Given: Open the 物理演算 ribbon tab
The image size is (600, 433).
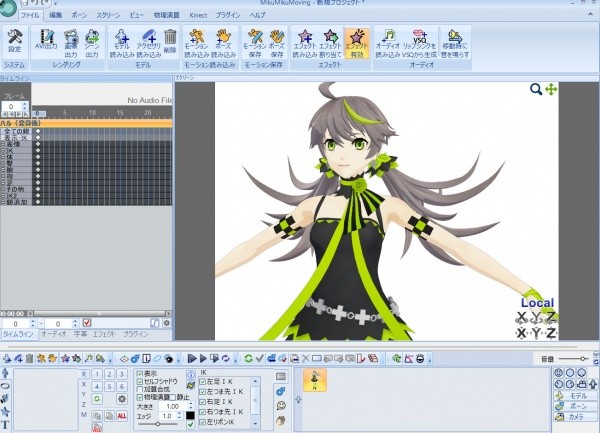Looking at the screenshot, I should click(166, 15).
